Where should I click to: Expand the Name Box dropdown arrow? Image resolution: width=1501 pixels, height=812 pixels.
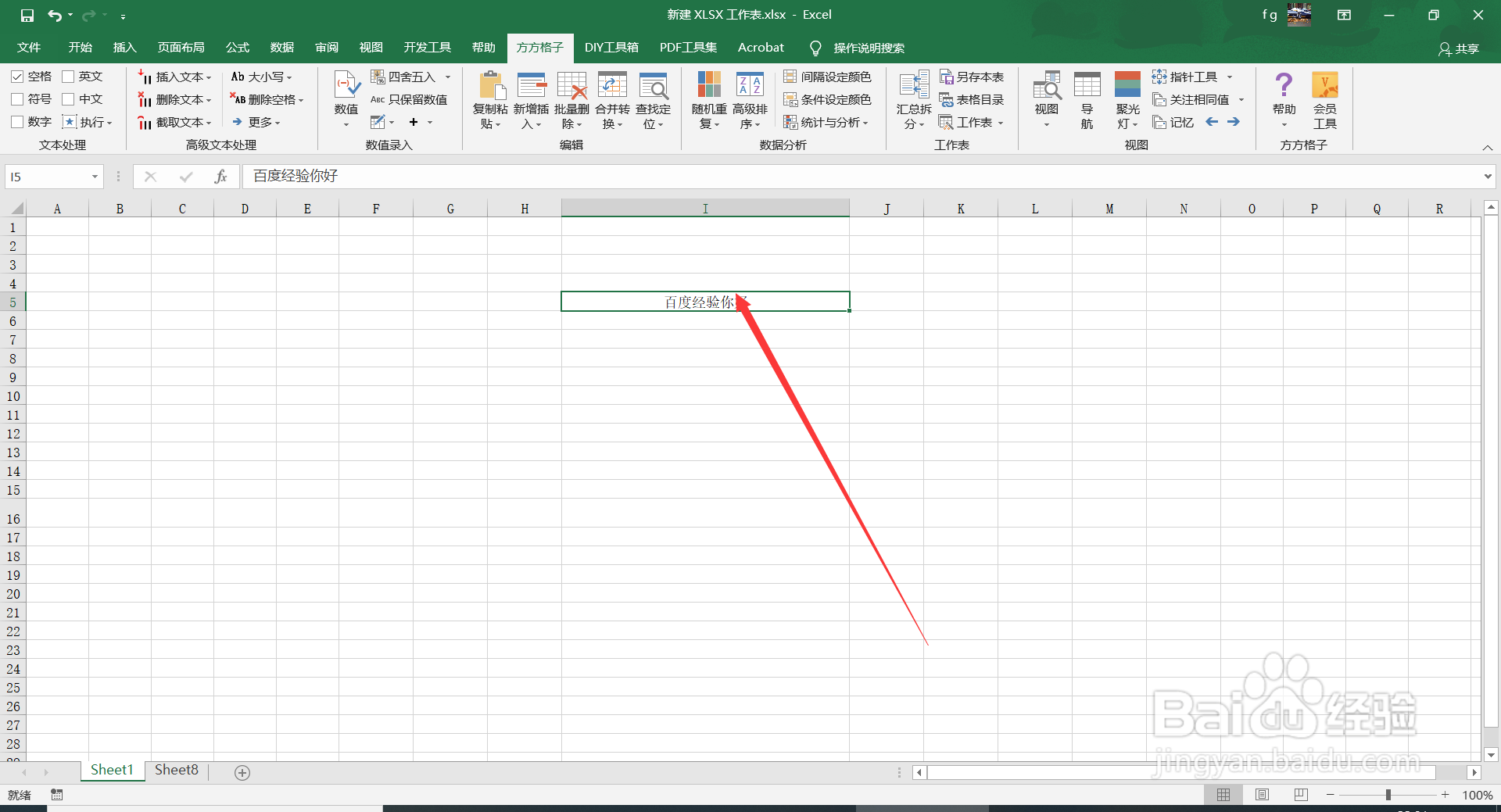(x=95, y=177)
